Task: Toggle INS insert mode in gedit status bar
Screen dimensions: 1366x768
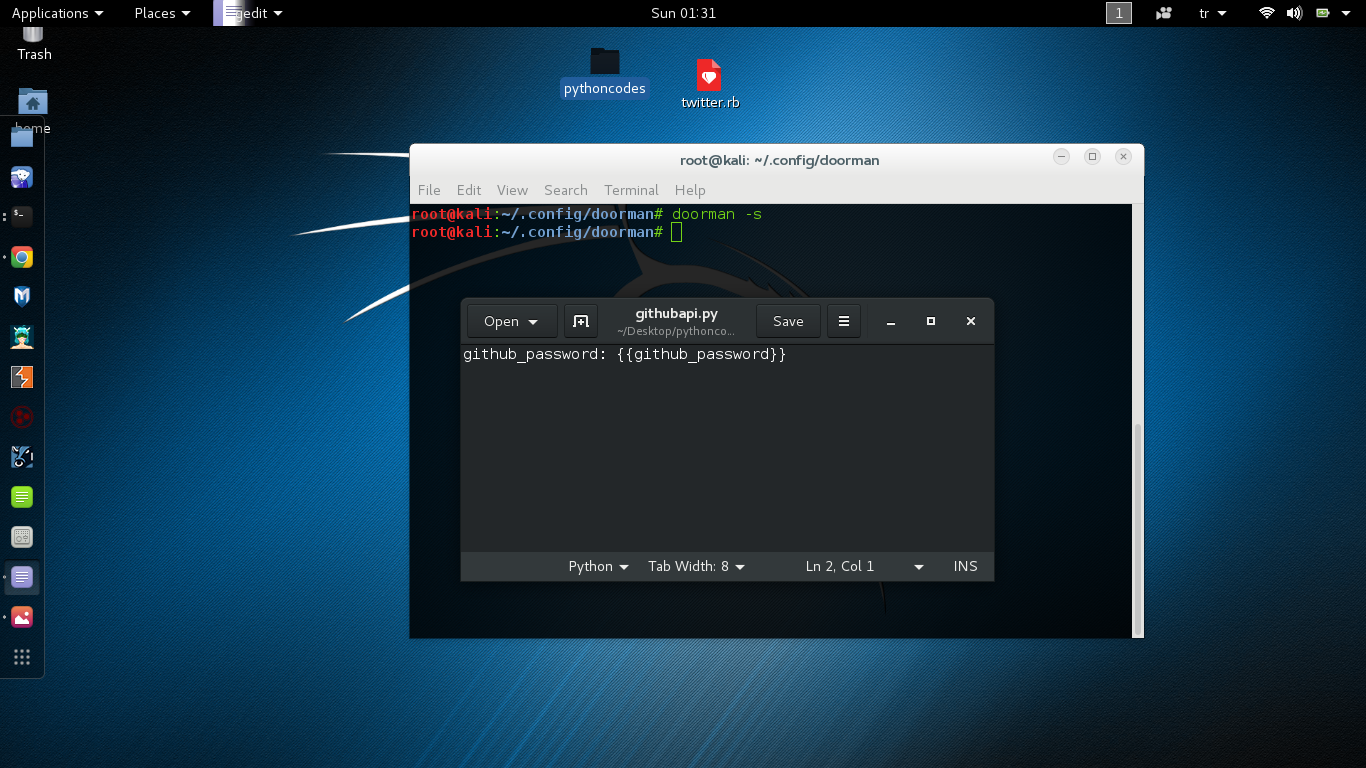Action: pos(965,566)
